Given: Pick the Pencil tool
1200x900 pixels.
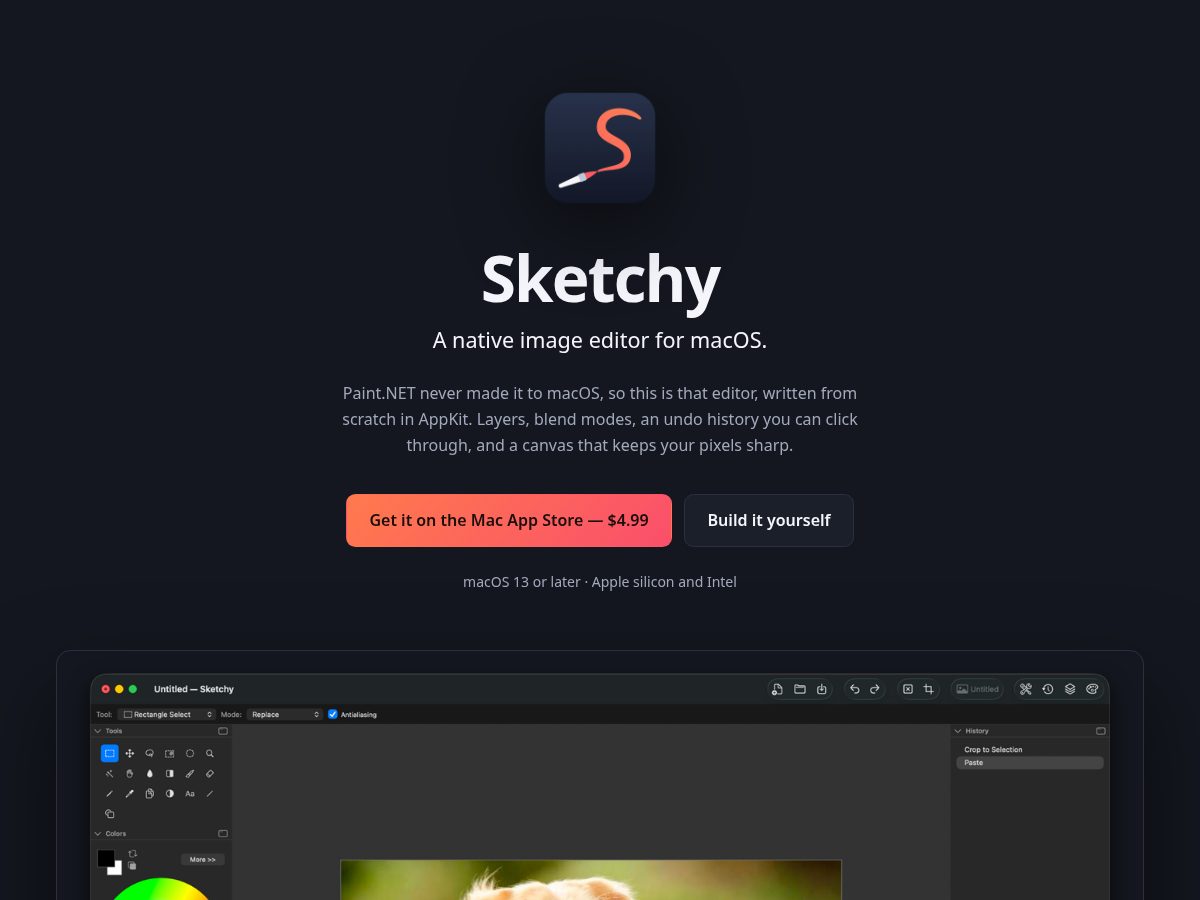Looking at the screenshot, I should (110, 793).
